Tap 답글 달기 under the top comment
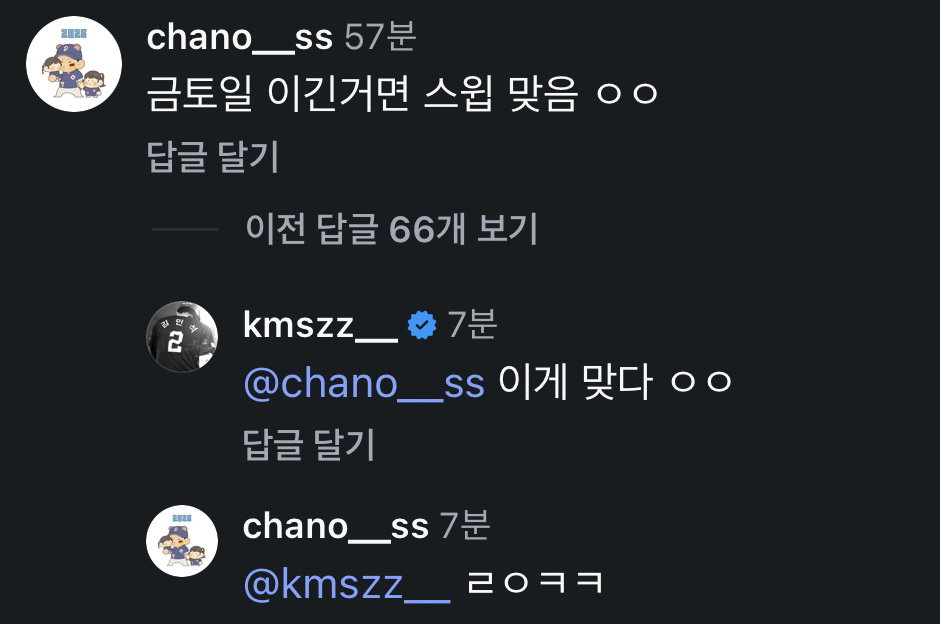The width and height of the screenshot is (940, 624). 213,156
